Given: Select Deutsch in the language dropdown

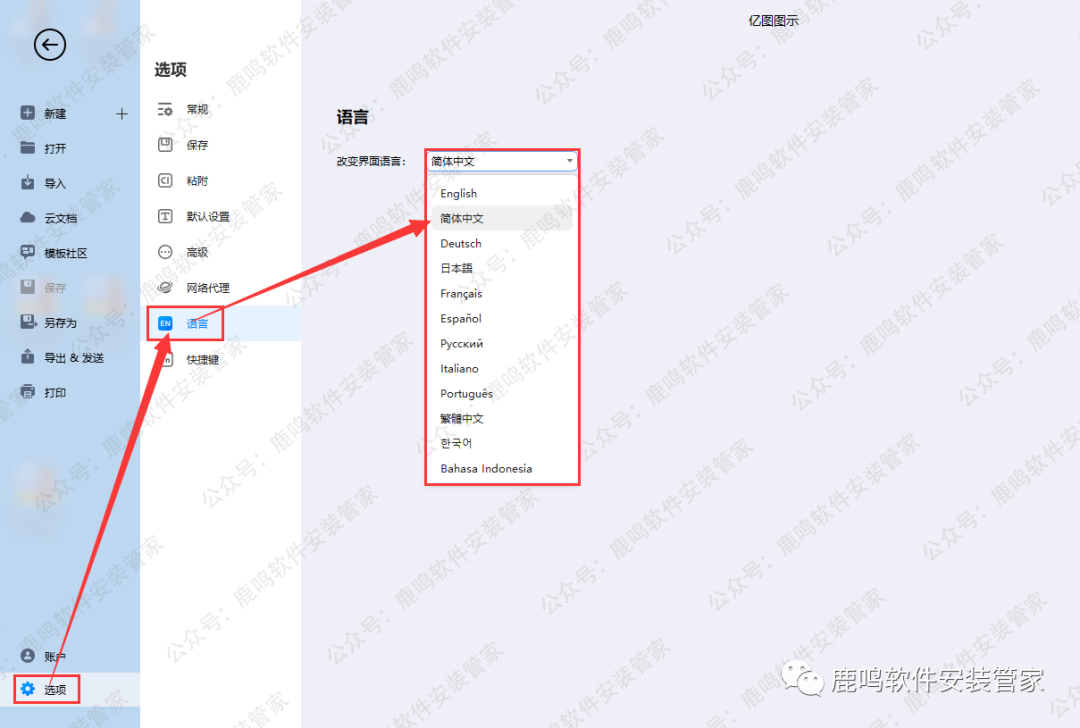Looking at the screenshot, I should point(461,244).
